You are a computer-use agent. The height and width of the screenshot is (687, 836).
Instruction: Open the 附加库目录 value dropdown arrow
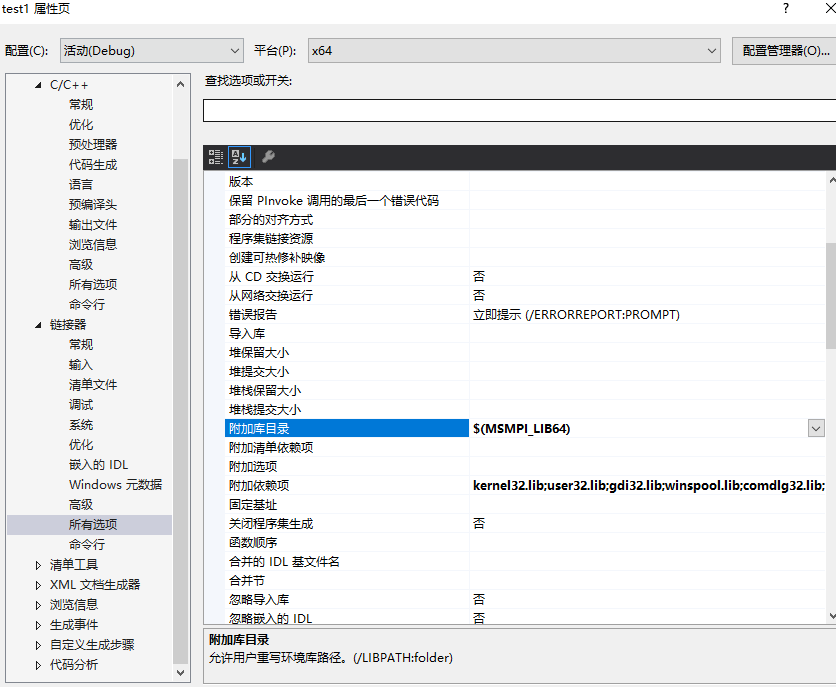coord(816,428)
